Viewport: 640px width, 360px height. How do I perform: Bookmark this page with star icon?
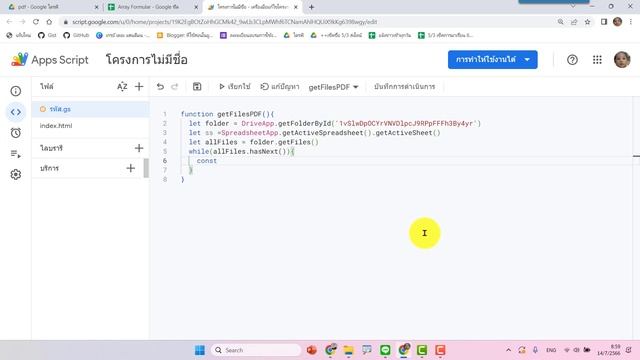click(x=587, y=22)
